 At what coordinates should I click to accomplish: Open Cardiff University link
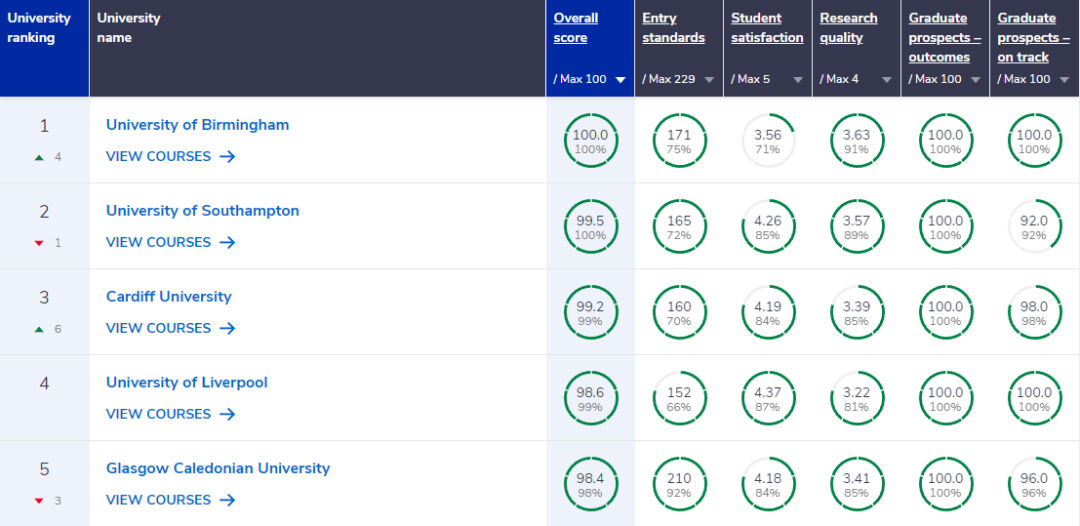pyautogui.click(x=169, y=297)
